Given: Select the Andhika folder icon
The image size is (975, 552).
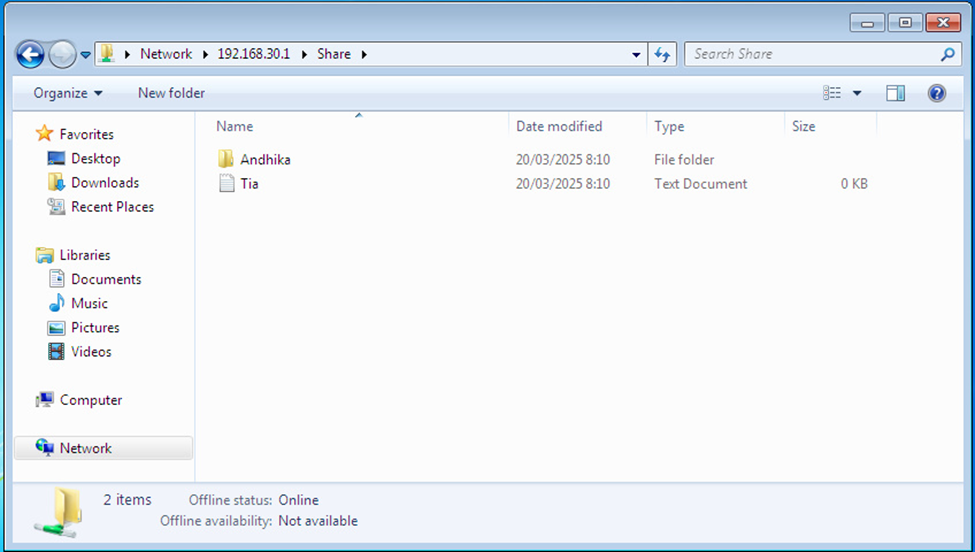Looking at the screenshot, I should click(x=226, y=159).
